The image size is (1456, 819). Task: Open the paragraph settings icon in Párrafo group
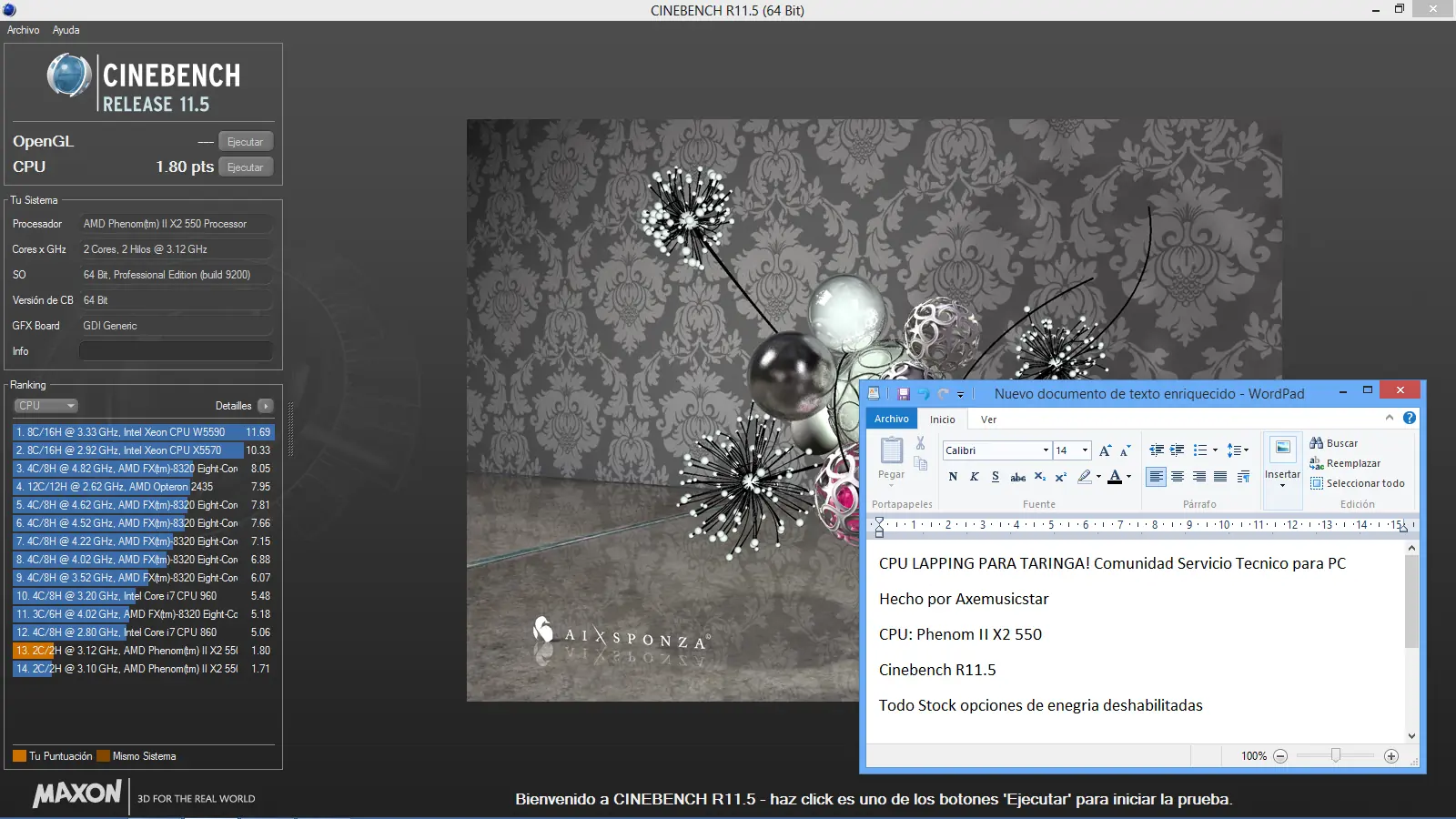(x=1243, y=477)
